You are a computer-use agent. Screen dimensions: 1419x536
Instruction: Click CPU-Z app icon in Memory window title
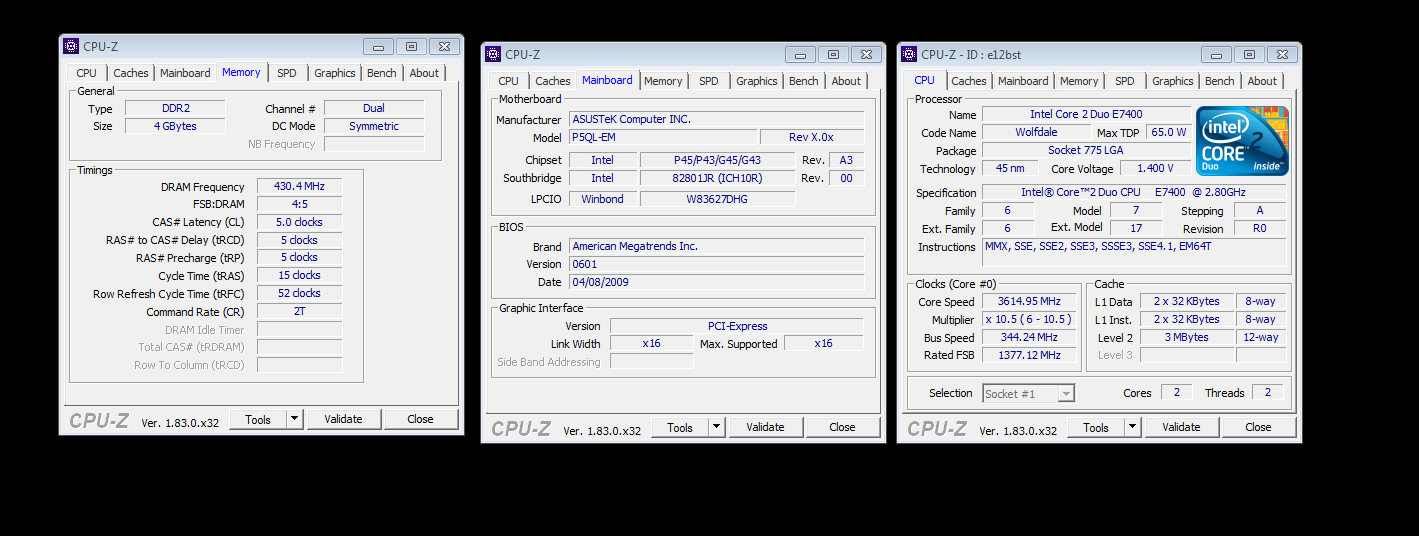[x=71, y=46]
